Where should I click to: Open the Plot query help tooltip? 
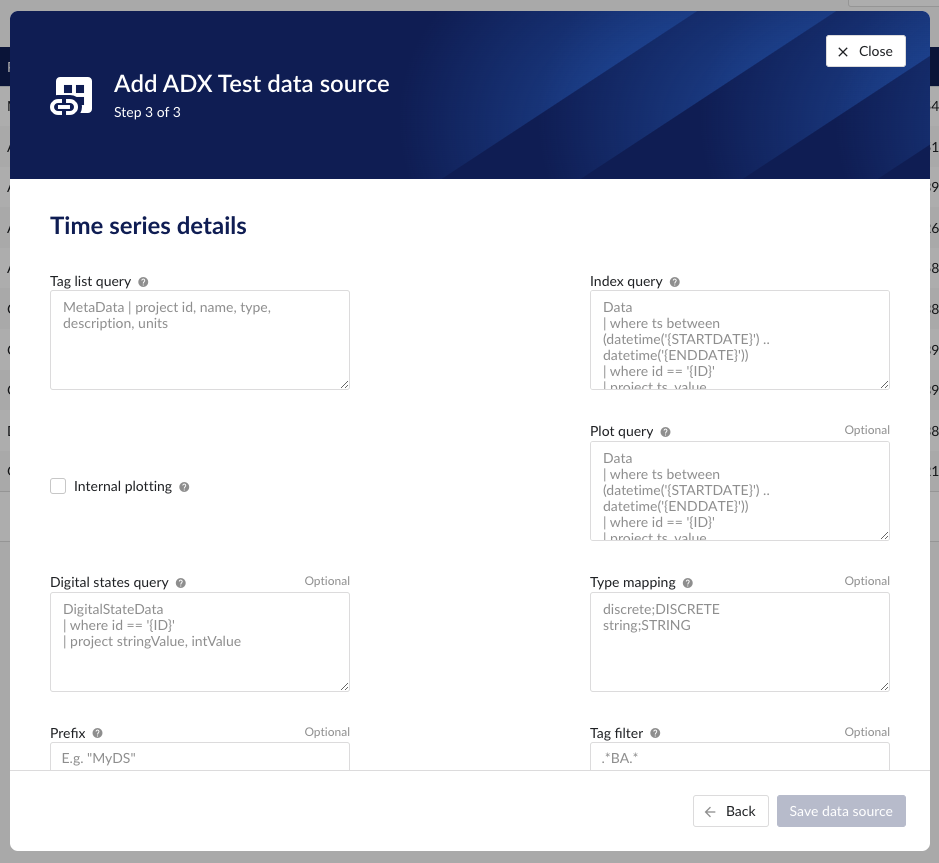click(666, 431)
